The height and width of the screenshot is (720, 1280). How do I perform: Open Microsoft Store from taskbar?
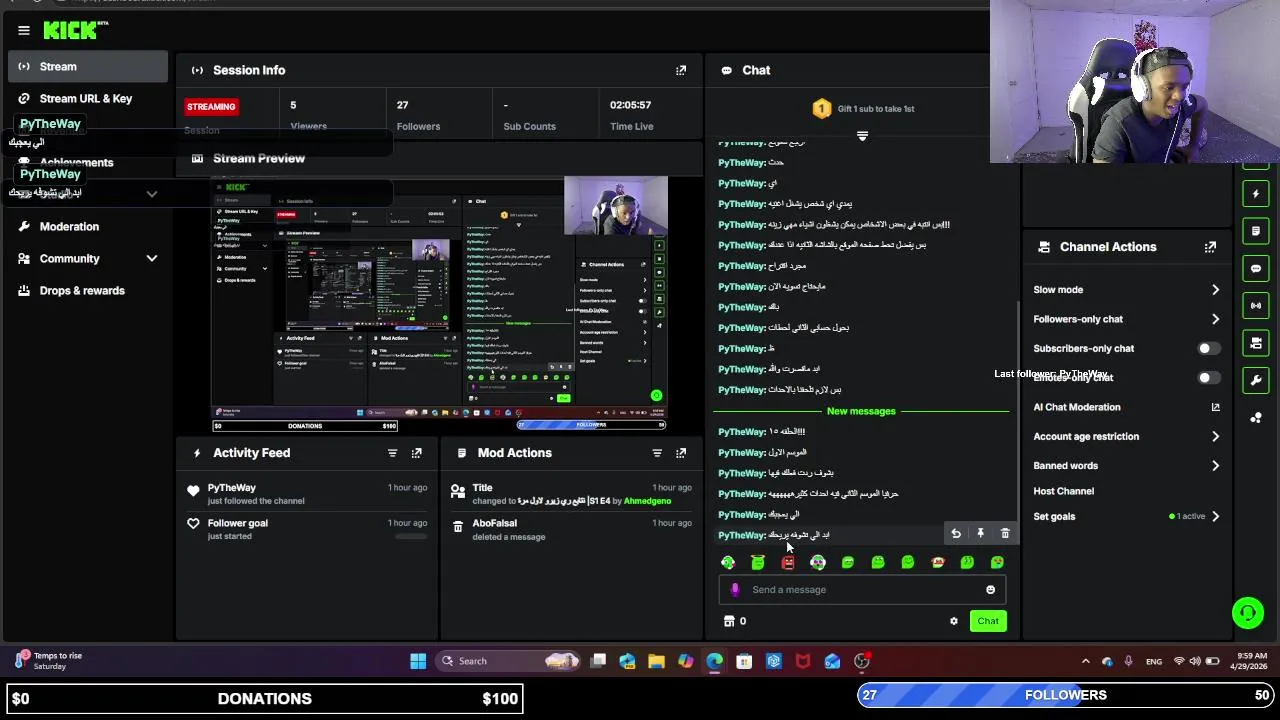(x=744, y=661)
